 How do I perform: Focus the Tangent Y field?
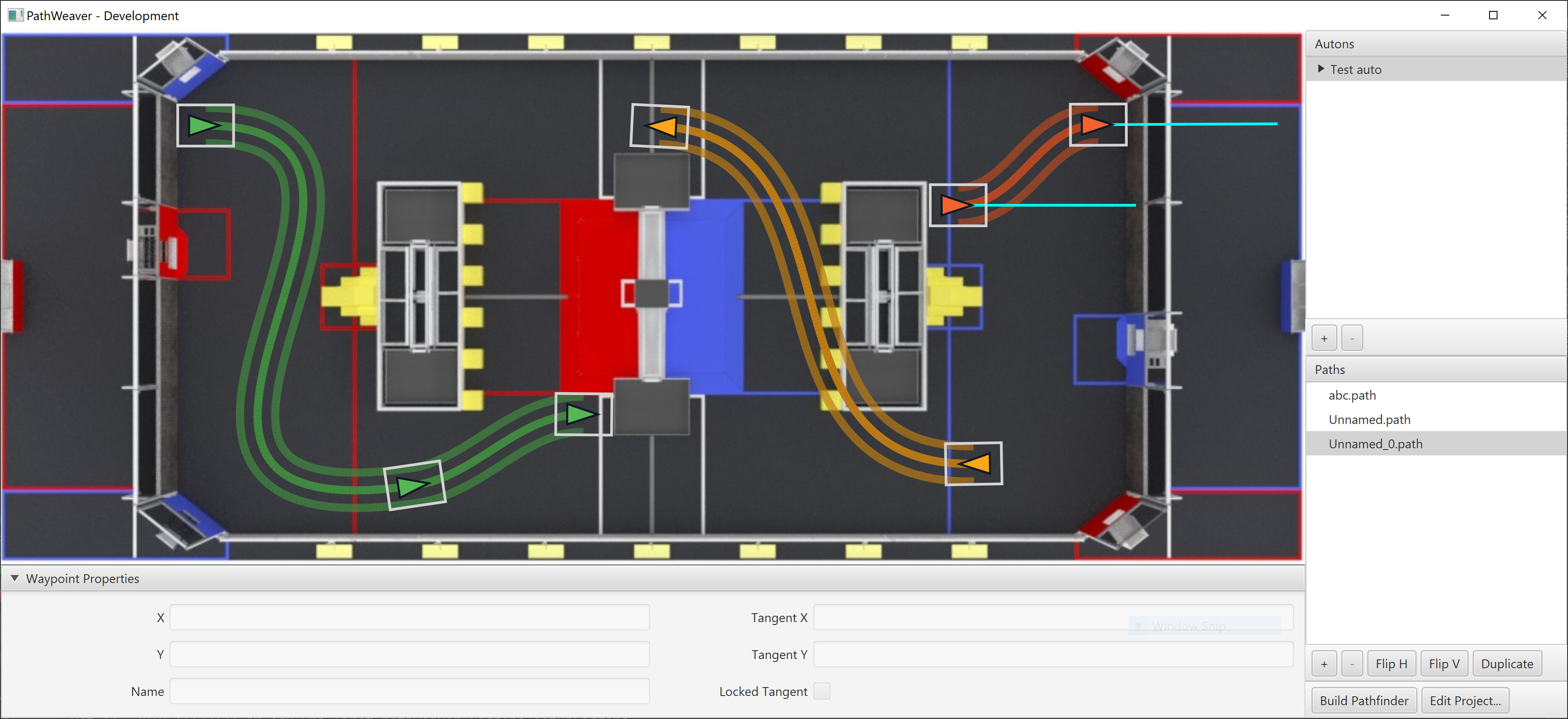click(x=1053, y=654)
